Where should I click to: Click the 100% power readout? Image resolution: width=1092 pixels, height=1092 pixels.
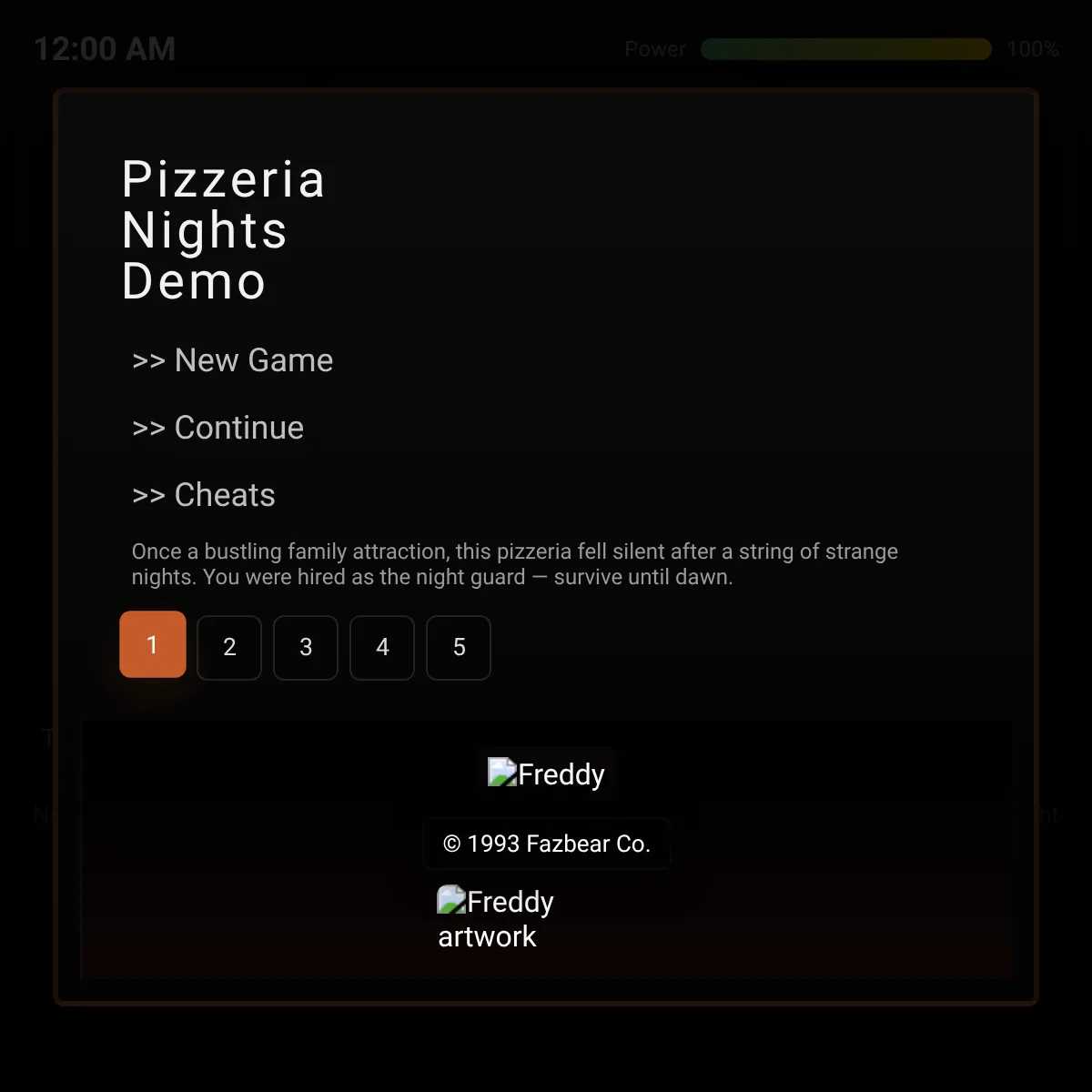tap(1033, 49)
